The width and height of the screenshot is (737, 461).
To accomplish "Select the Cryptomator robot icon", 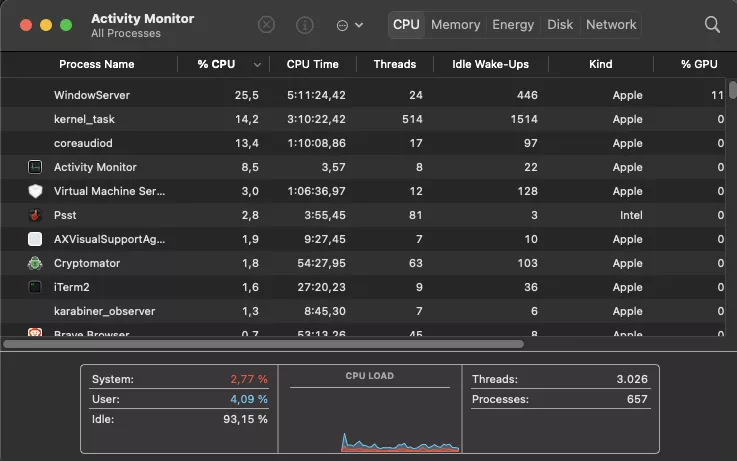I will tap(35, 263).
